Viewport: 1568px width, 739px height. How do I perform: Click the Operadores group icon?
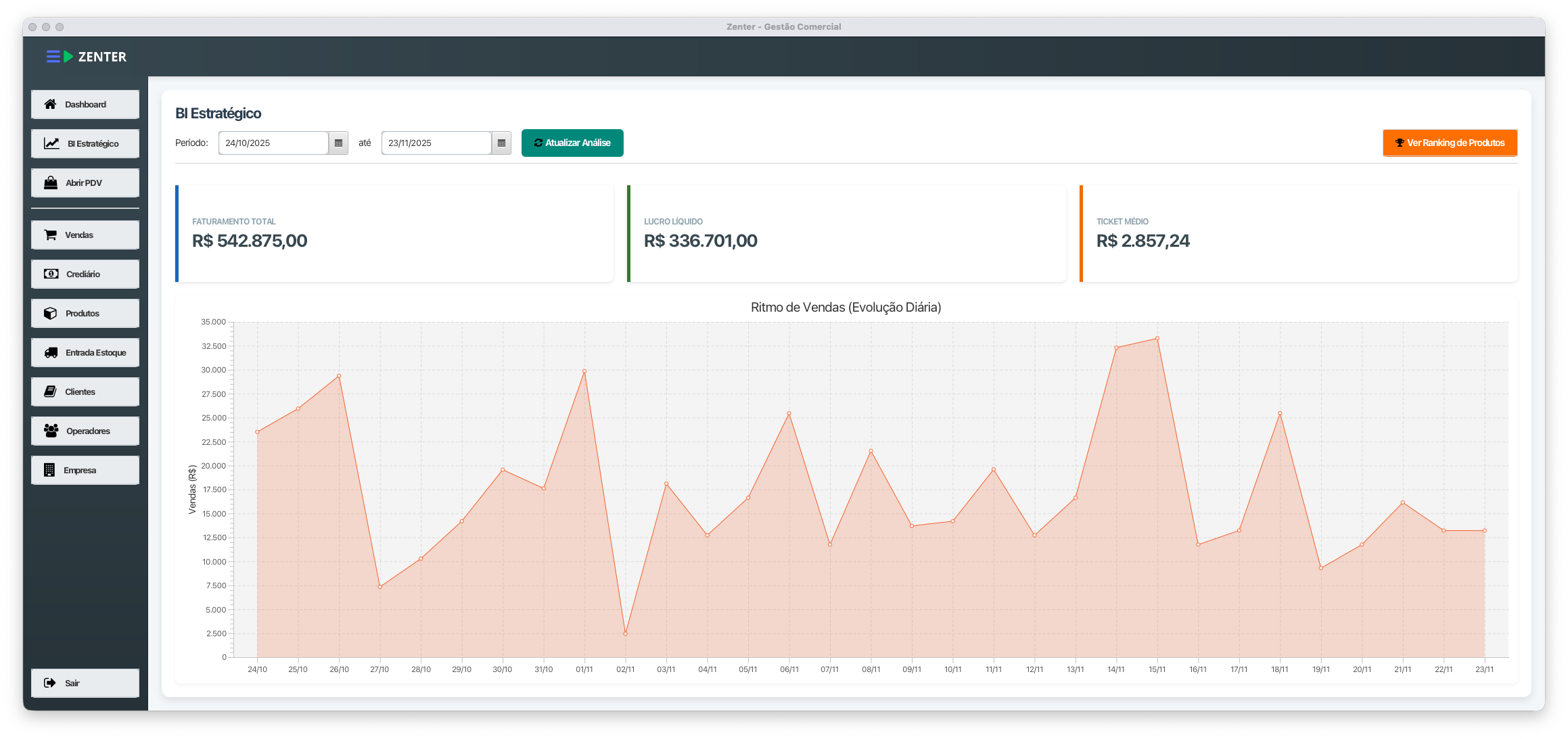click(51, 431)
